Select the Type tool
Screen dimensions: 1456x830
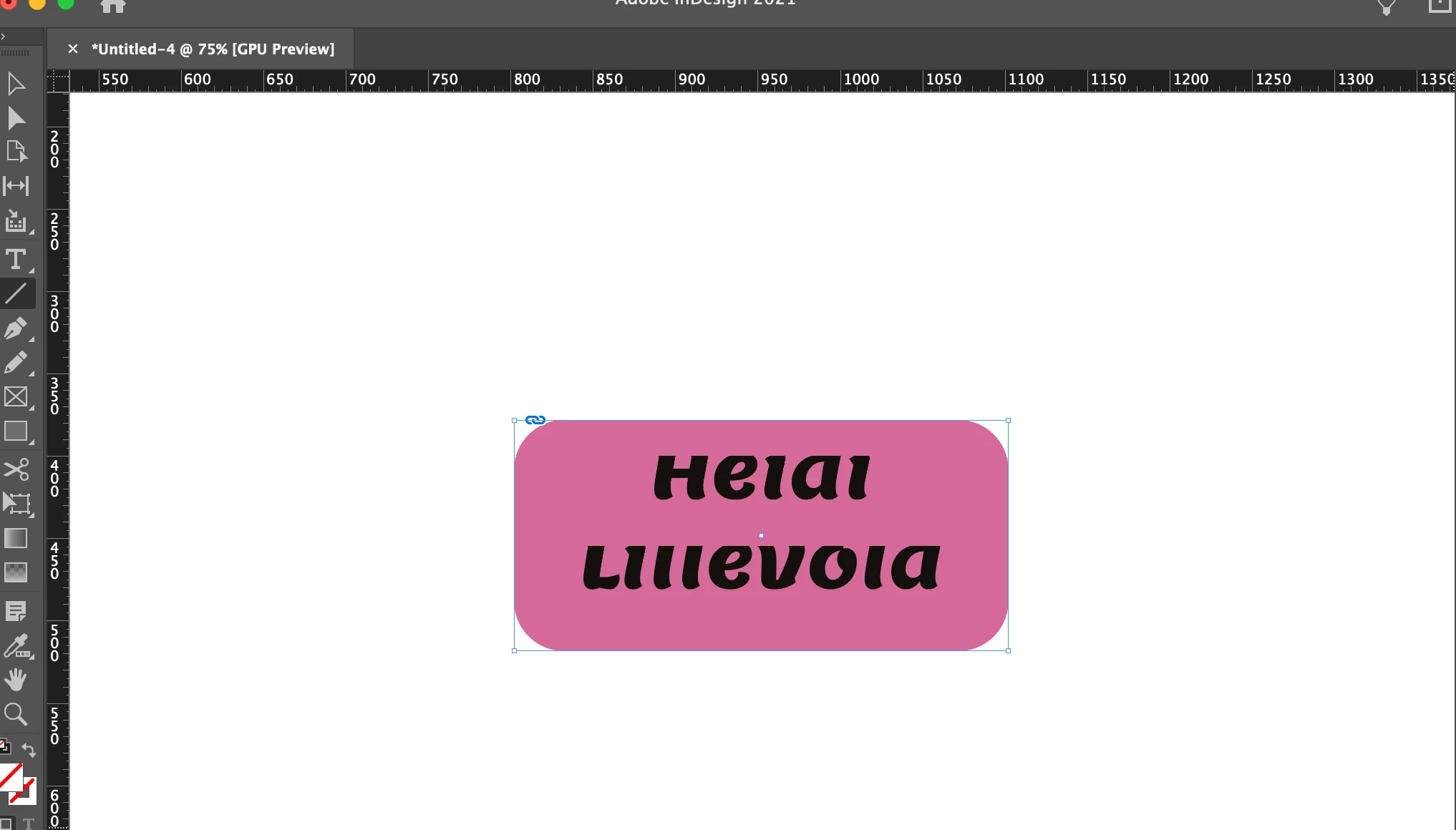[16, 259]
